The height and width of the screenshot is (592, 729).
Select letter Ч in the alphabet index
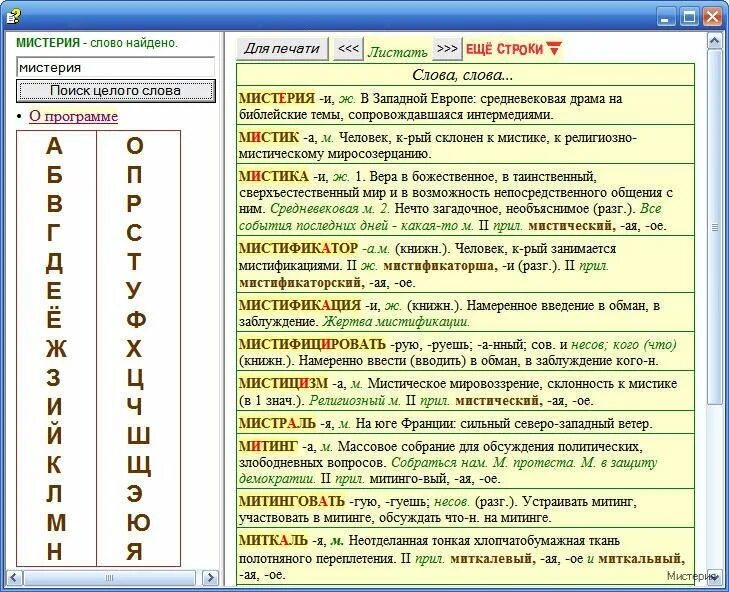[134, 407]
